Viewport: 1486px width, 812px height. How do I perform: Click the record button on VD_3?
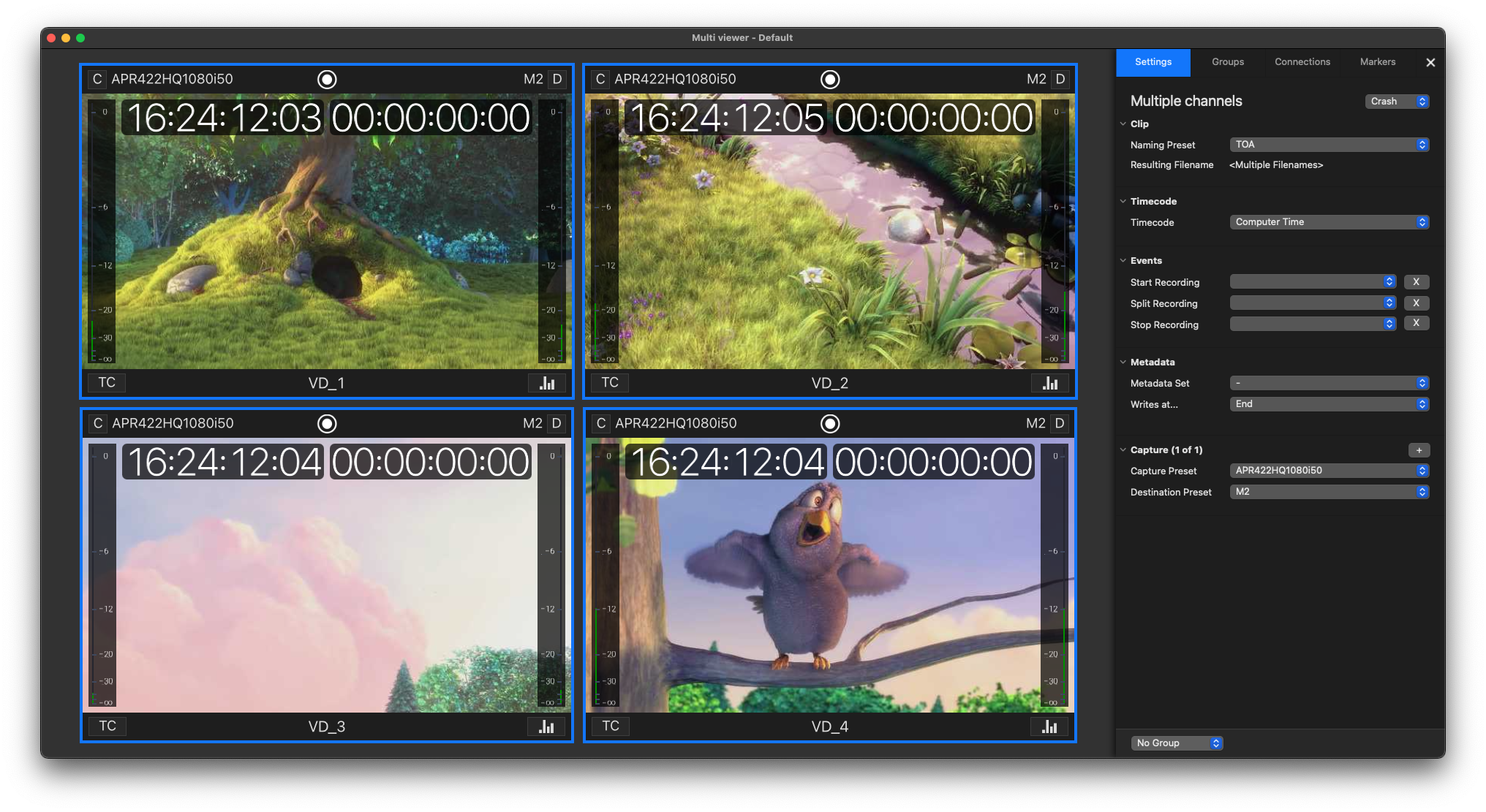point(327,423)
